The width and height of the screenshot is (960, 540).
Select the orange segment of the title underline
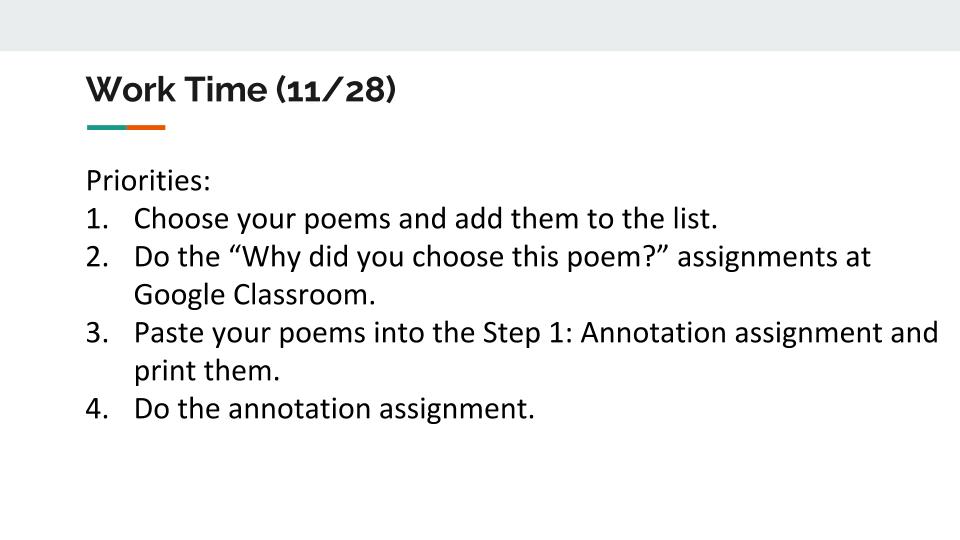[x=146, y=127]
